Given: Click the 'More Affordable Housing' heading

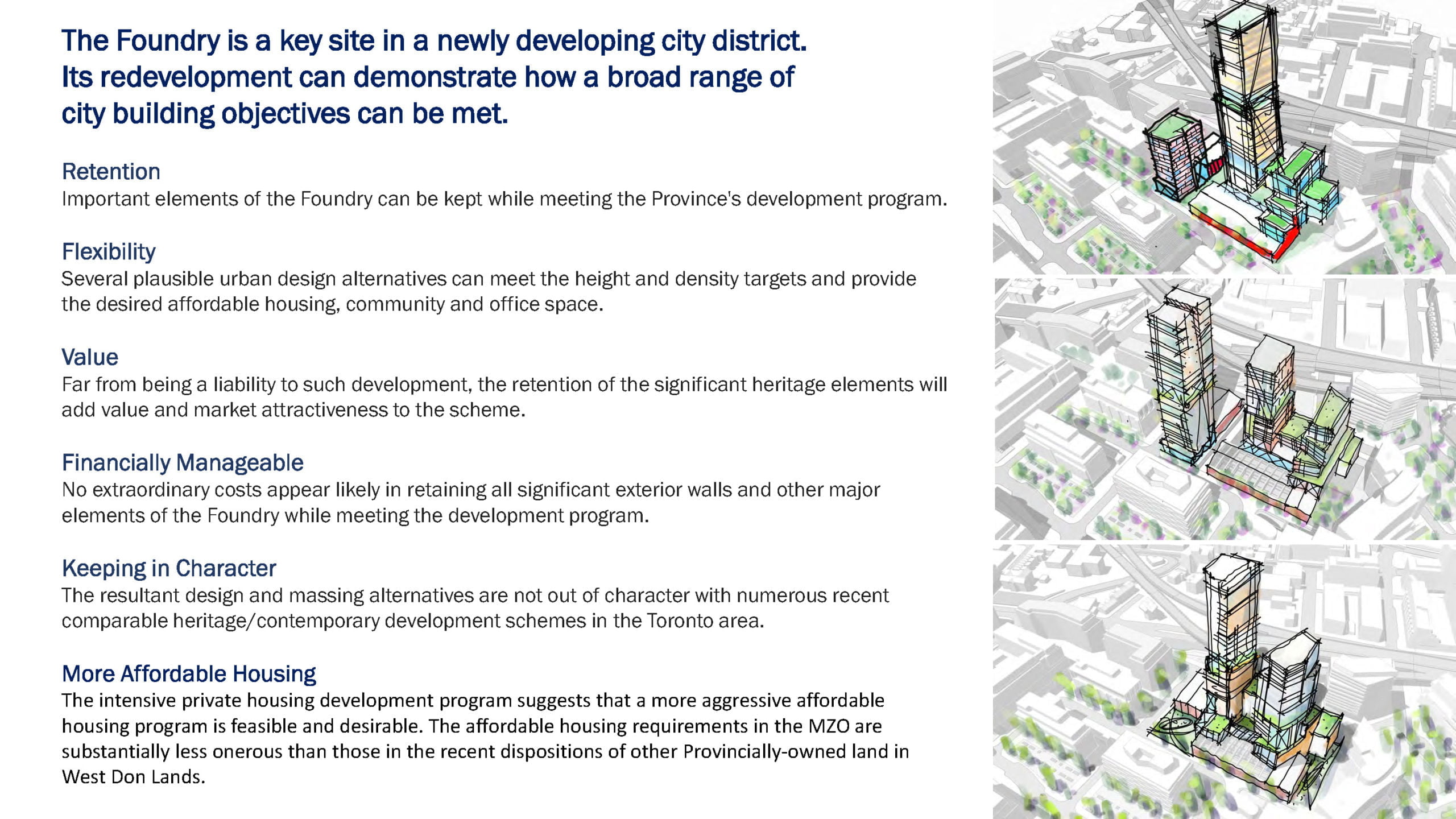Looking at the screenshot, I should click(189, 673).
